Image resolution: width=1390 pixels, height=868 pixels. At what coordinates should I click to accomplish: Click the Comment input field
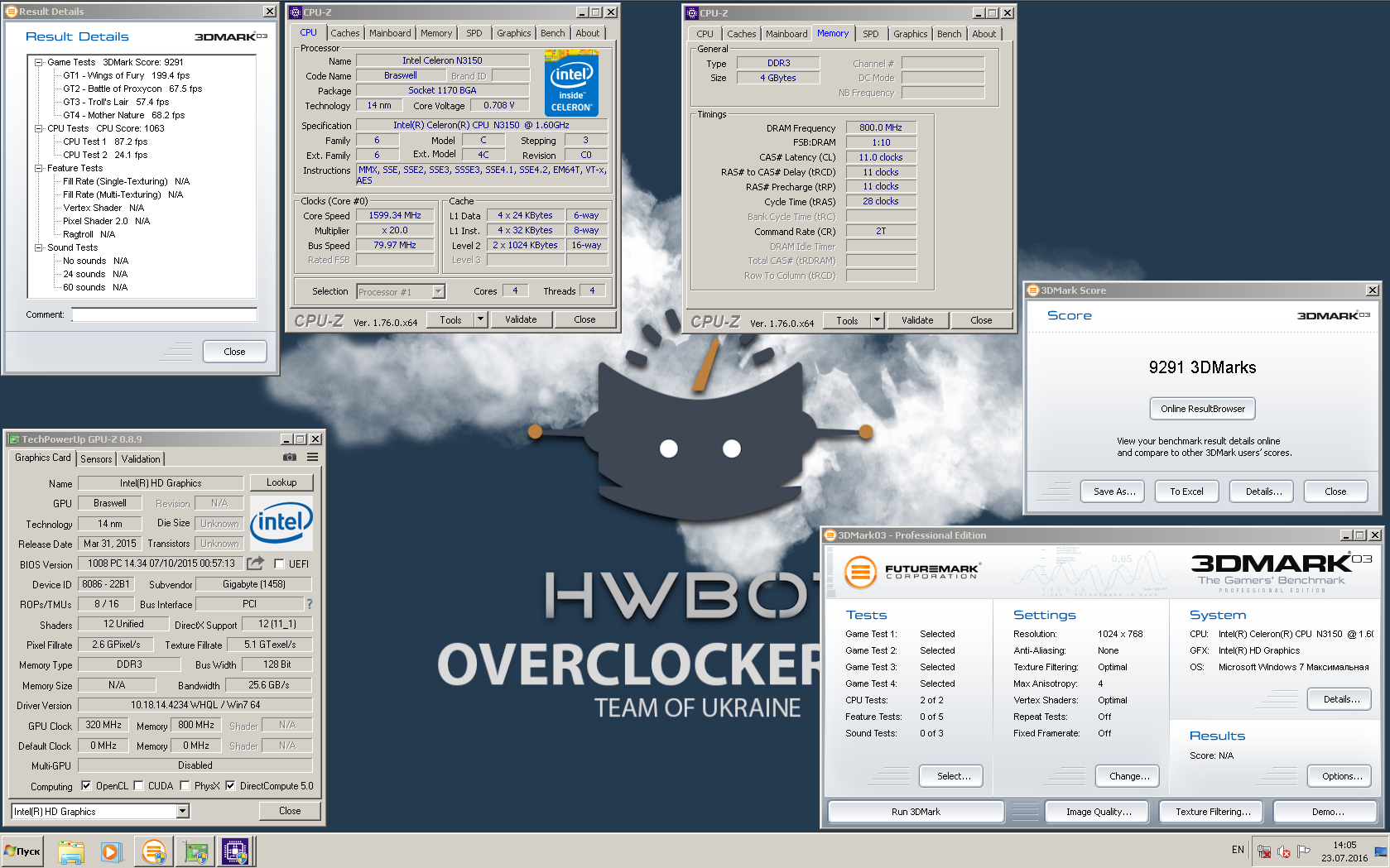coord(165,314)
